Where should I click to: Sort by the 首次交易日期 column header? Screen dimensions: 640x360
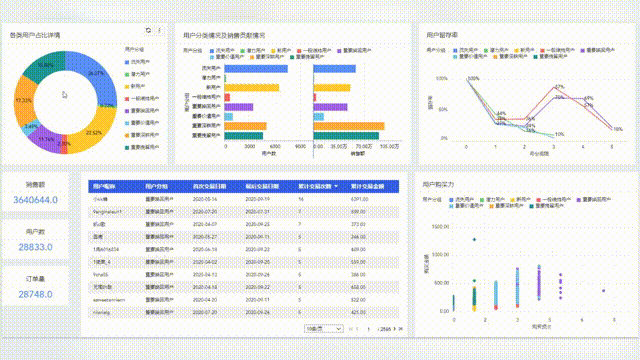click(x=209, y=186)
